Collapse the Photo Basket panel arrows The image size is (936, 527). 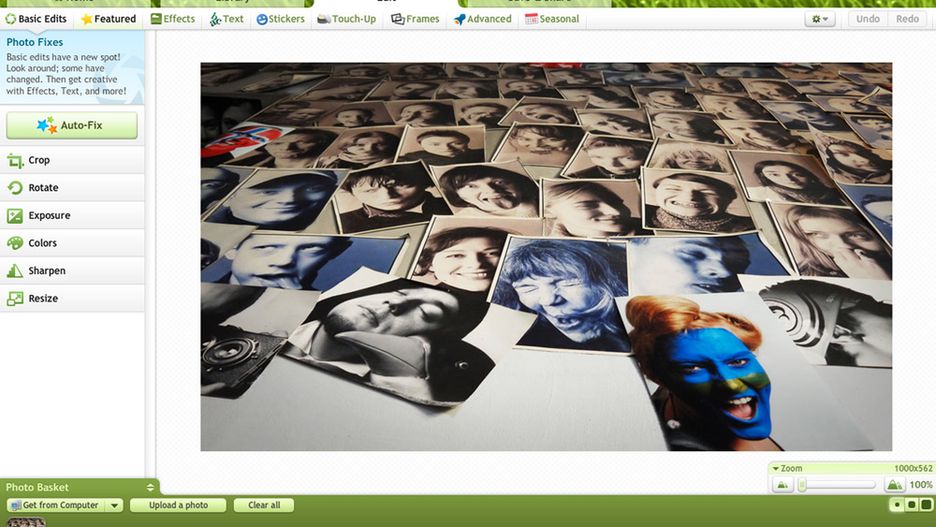[x=150, y=488]
